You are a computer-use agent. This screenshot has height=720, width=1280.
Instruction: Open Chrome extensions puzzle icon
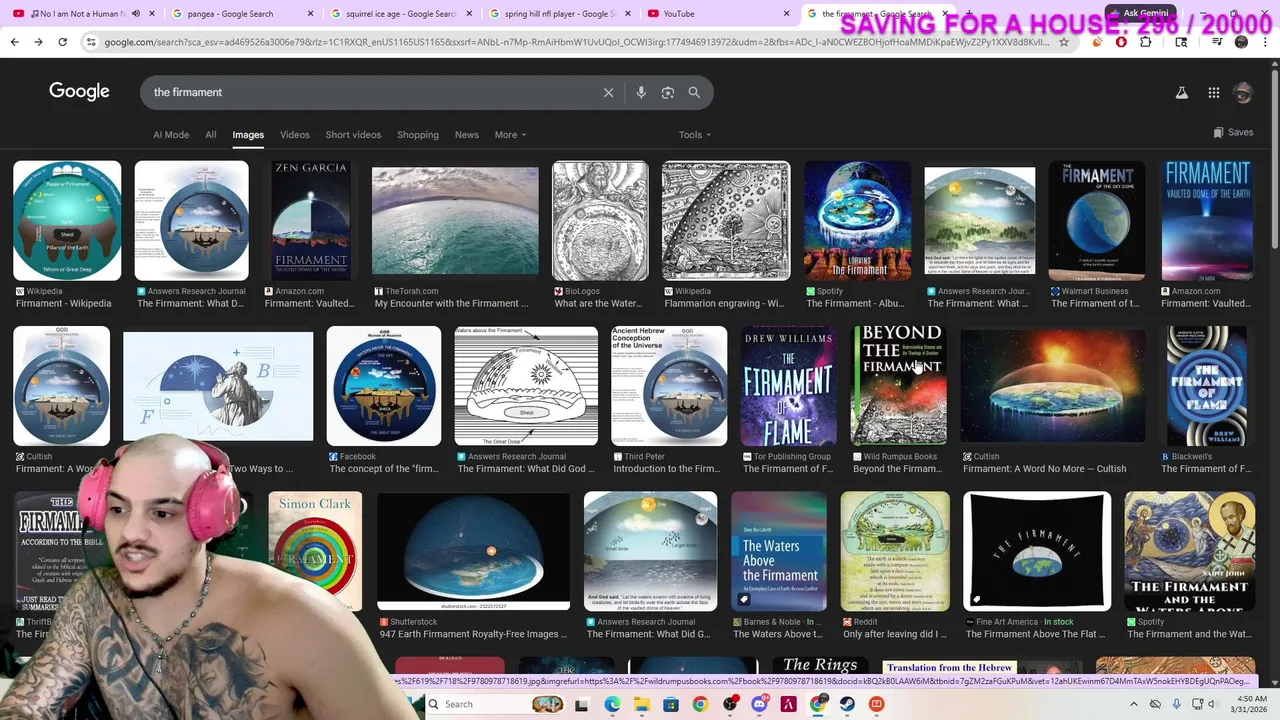point(1145,42)
